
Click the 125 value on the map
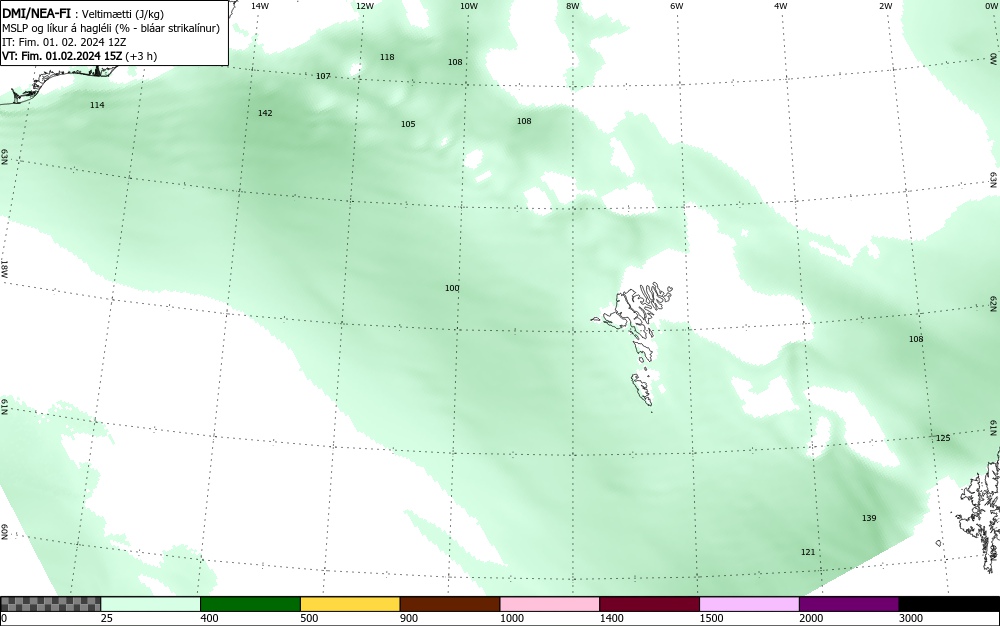tap(943, 438)
